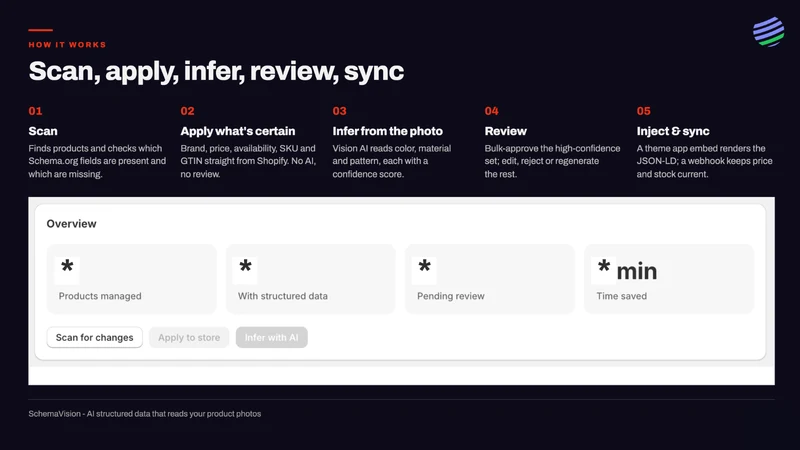Click the Scan for changes button
Viewport: 800px width, 450px height.
coord(94,337)
